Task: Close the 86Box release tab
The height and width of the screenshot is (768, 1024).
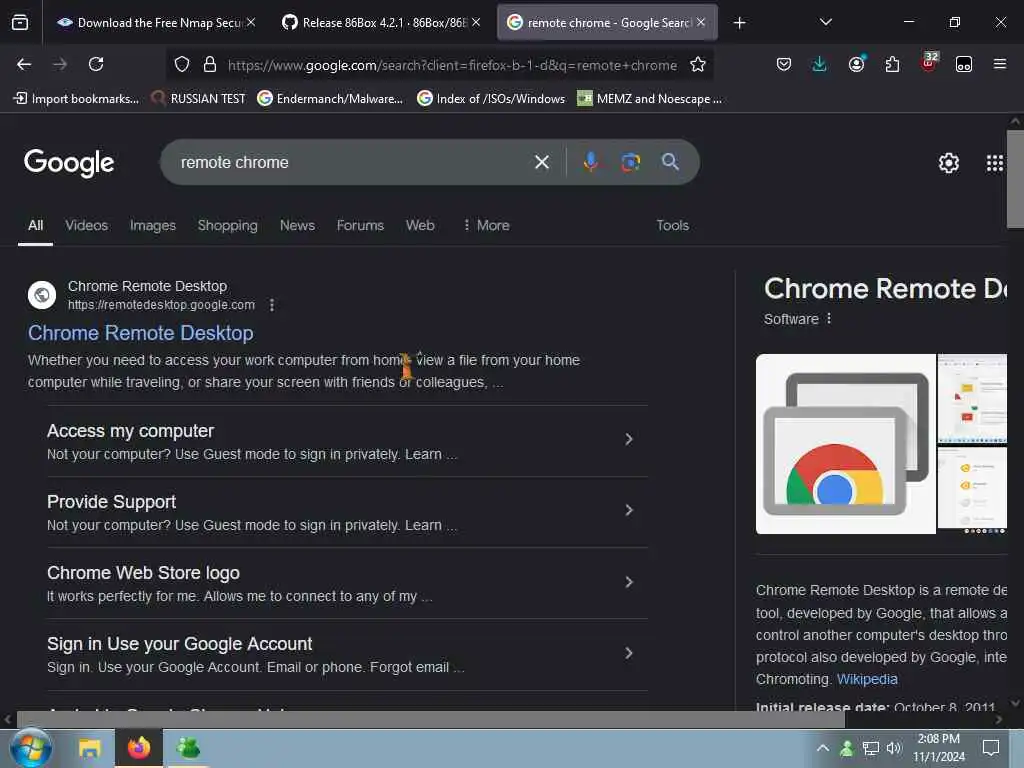Action: point(476,22)
